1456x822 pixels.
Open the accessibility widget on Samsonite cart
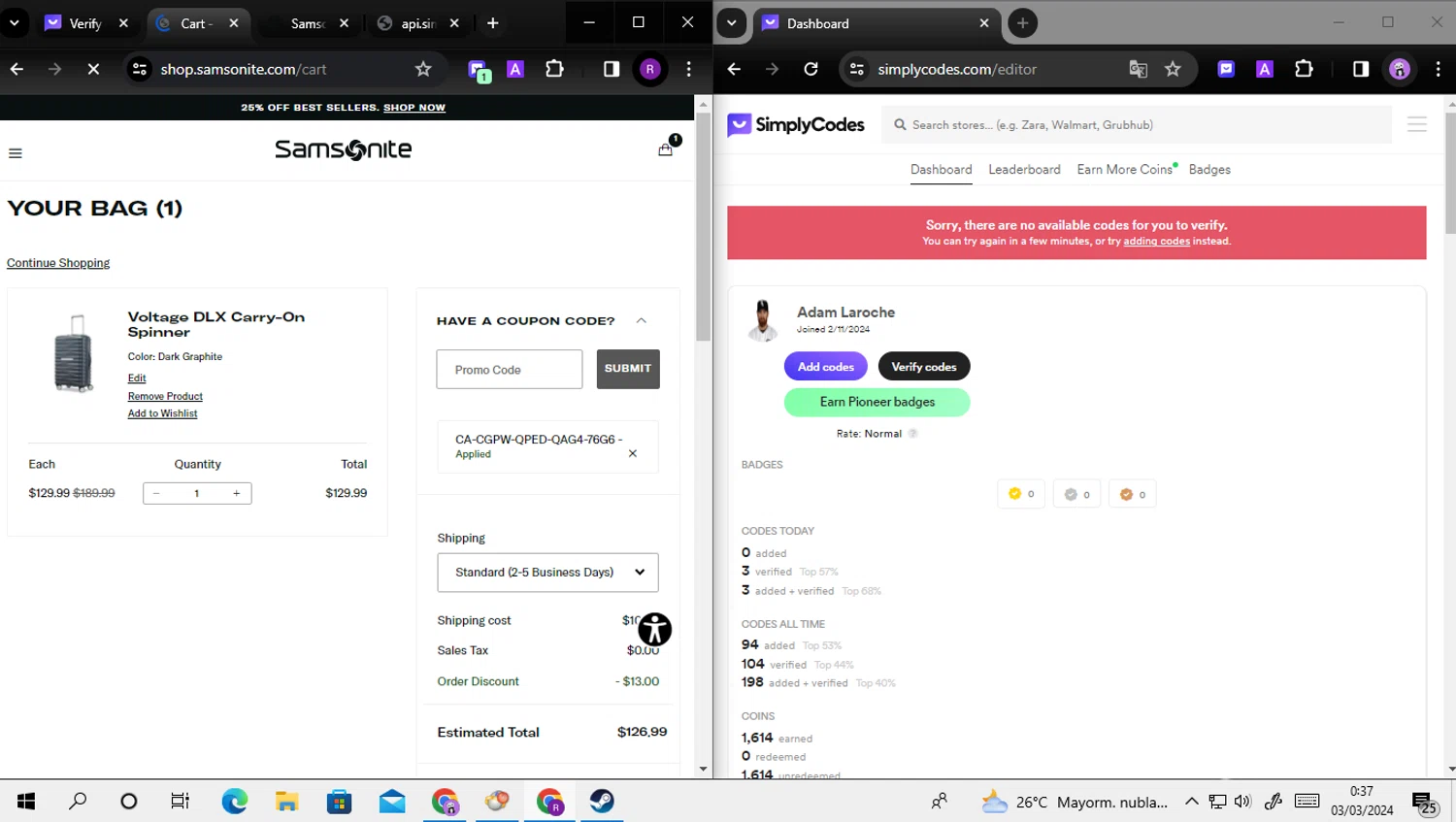pos(655,629)
